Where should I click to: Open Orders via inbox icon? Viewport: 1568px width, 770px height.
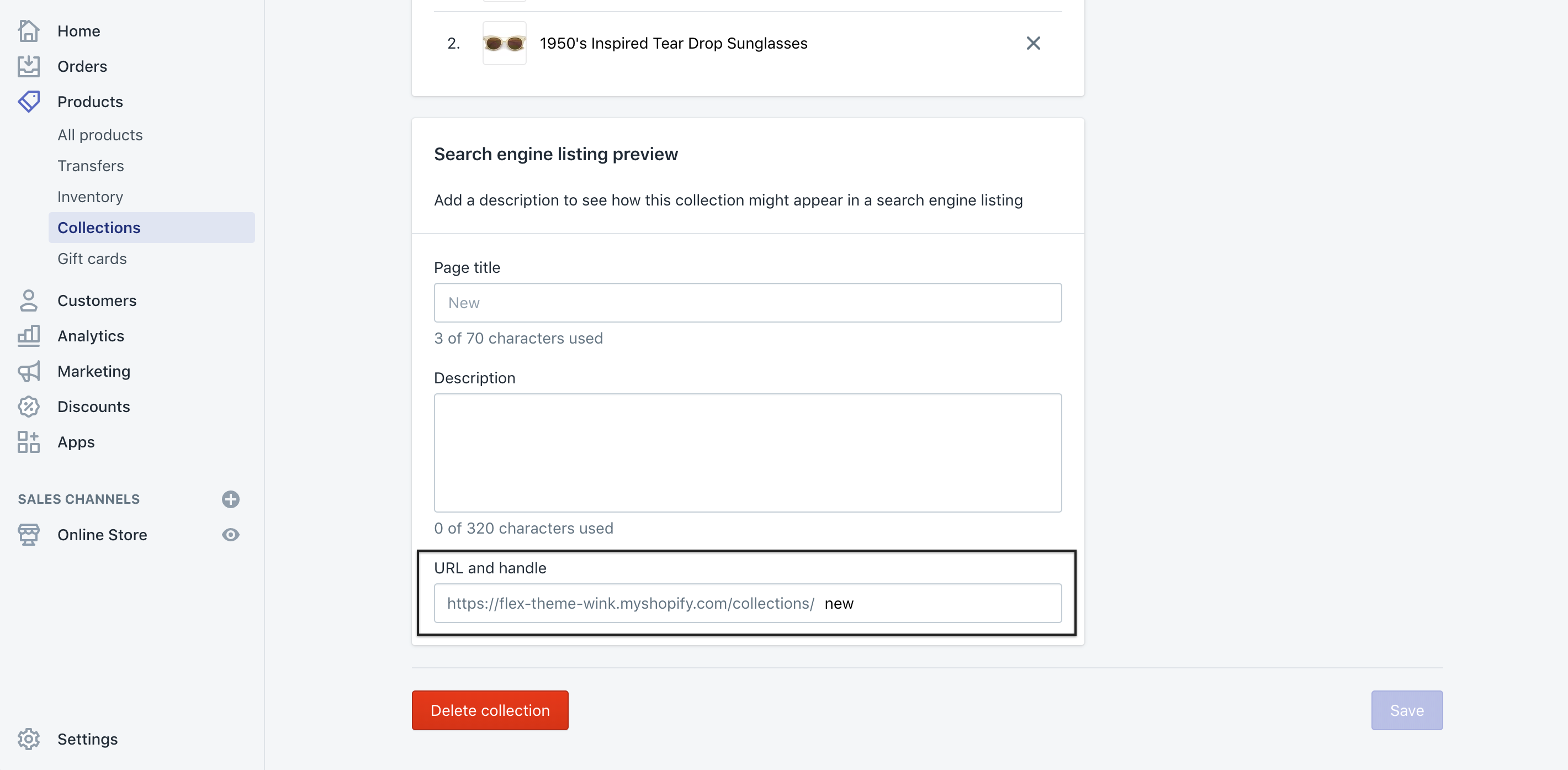click(28, 66)
